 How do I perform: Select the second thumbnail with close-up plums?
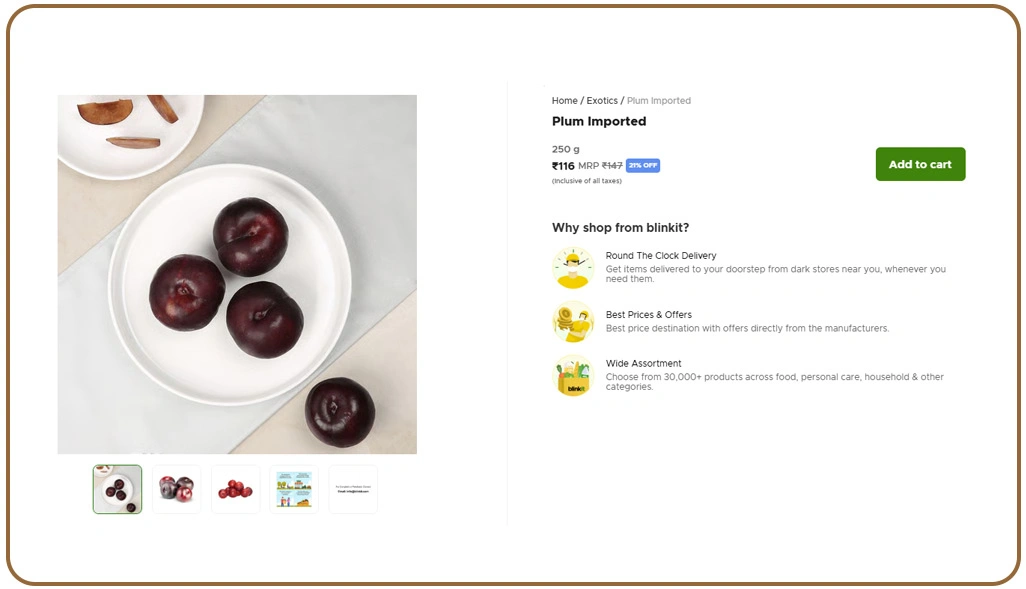[176, 489]
